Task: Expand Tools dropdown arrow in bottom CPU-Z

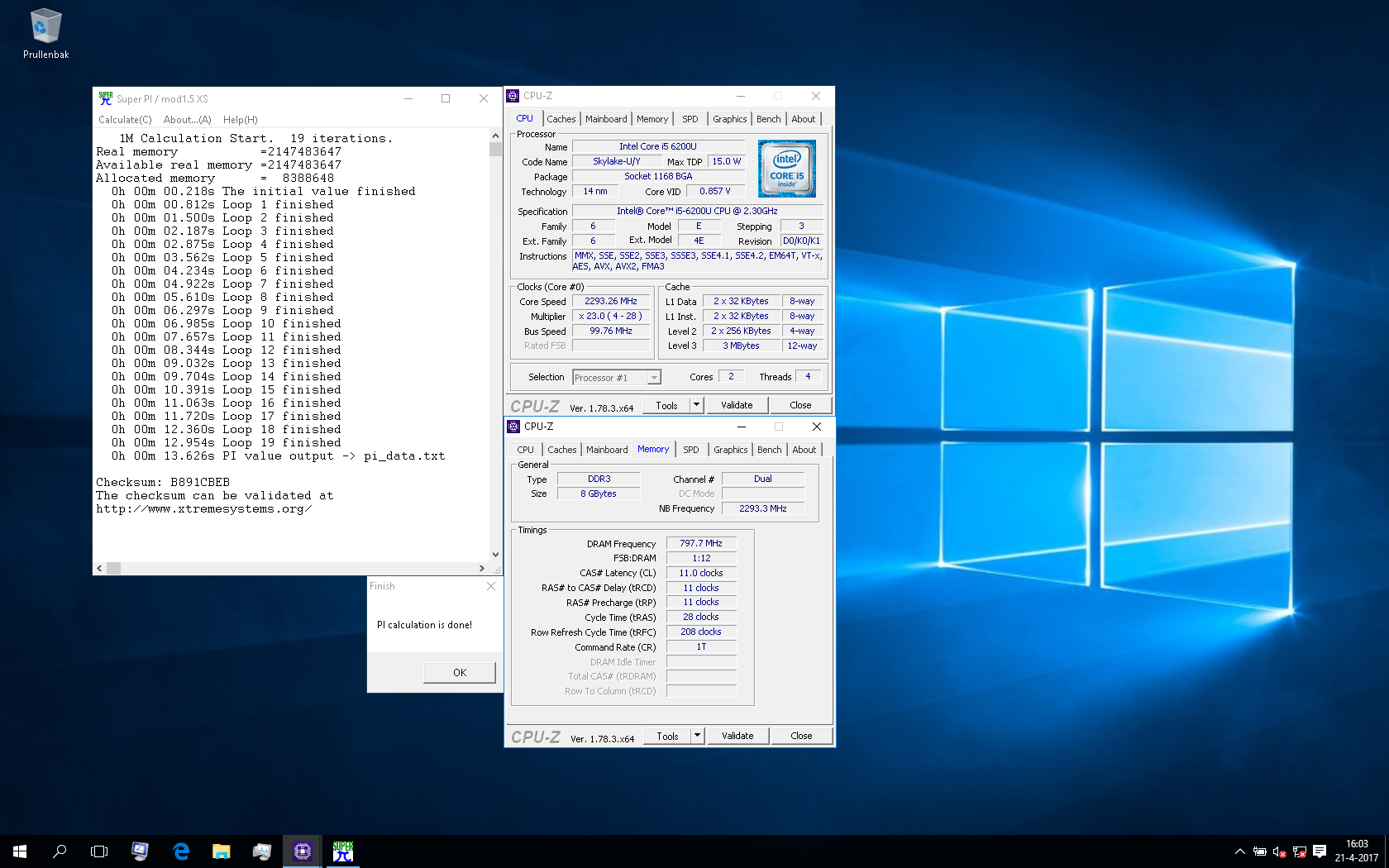Action: point(697,736)
